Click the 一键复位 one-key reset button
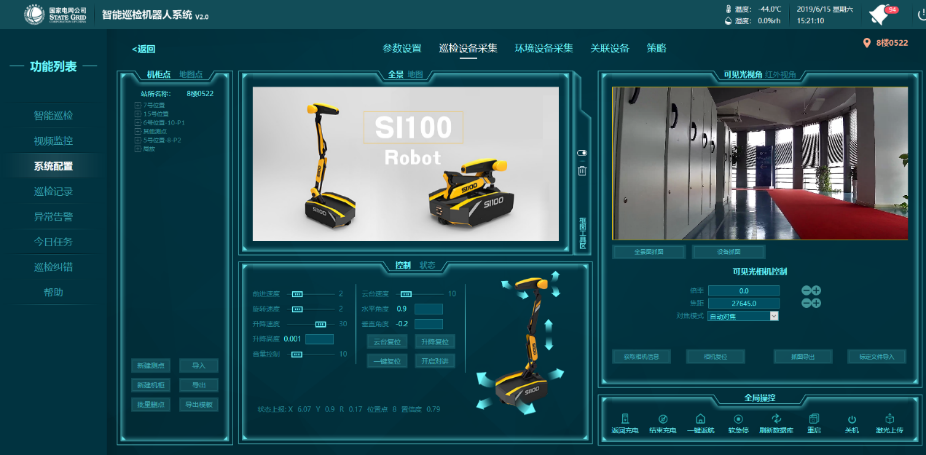926x455 pixels. (x=387, y=361)
